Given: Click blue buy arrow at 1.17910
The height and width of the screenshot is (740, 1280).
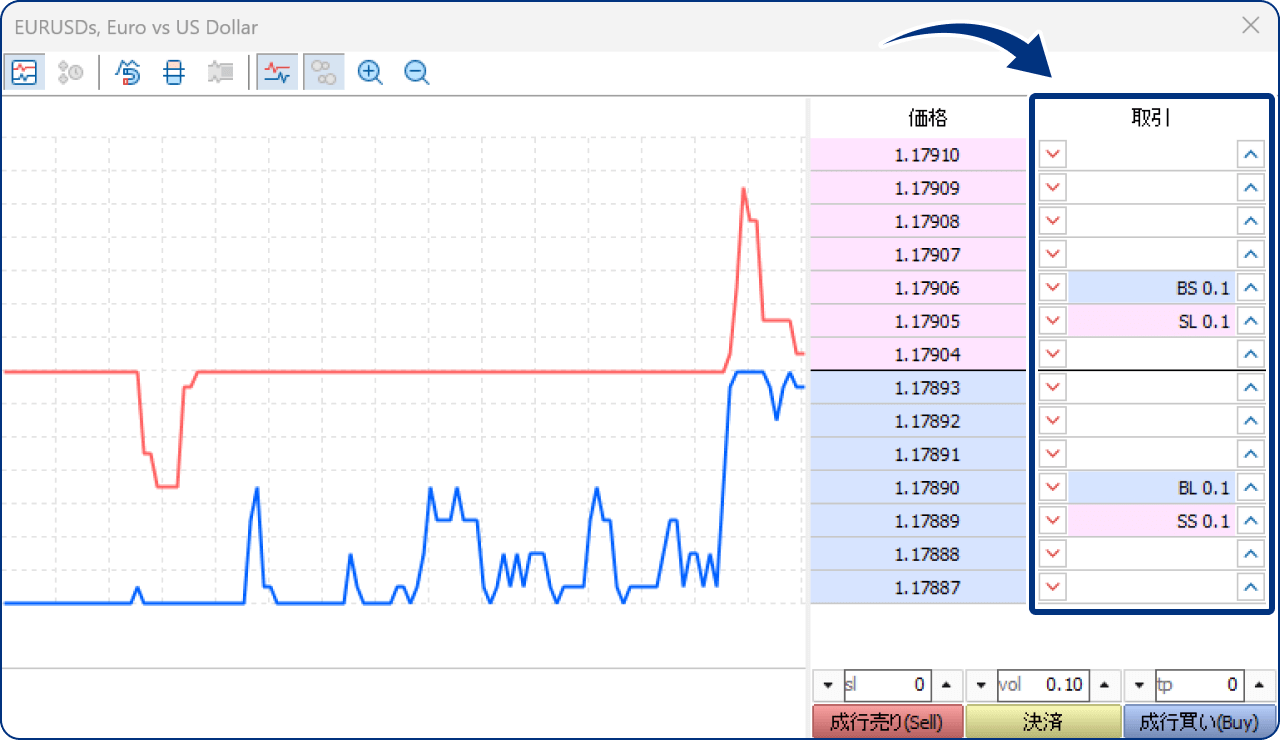Looking at the screenshot, I should [1250, 155].
